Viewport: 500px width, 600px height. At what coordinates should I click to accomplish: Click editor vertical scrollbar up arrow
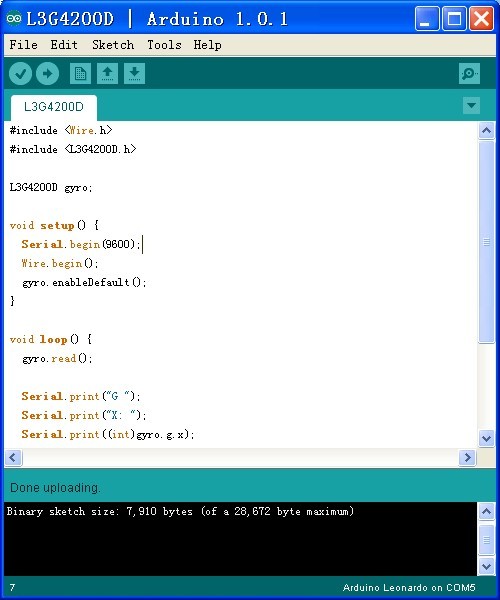(486, 131)
